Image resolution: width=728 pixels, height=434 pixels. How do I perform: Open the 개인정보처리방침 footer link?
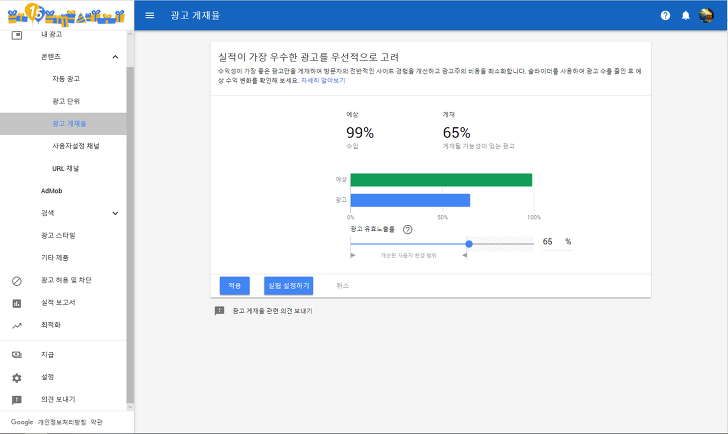(62, 422)
